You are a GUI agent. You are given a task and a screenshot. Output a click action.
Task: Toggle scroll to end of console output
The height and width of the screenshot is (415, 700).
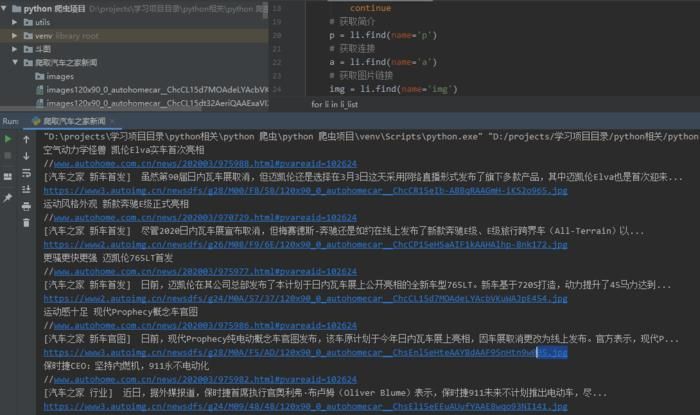pos(26,190)
